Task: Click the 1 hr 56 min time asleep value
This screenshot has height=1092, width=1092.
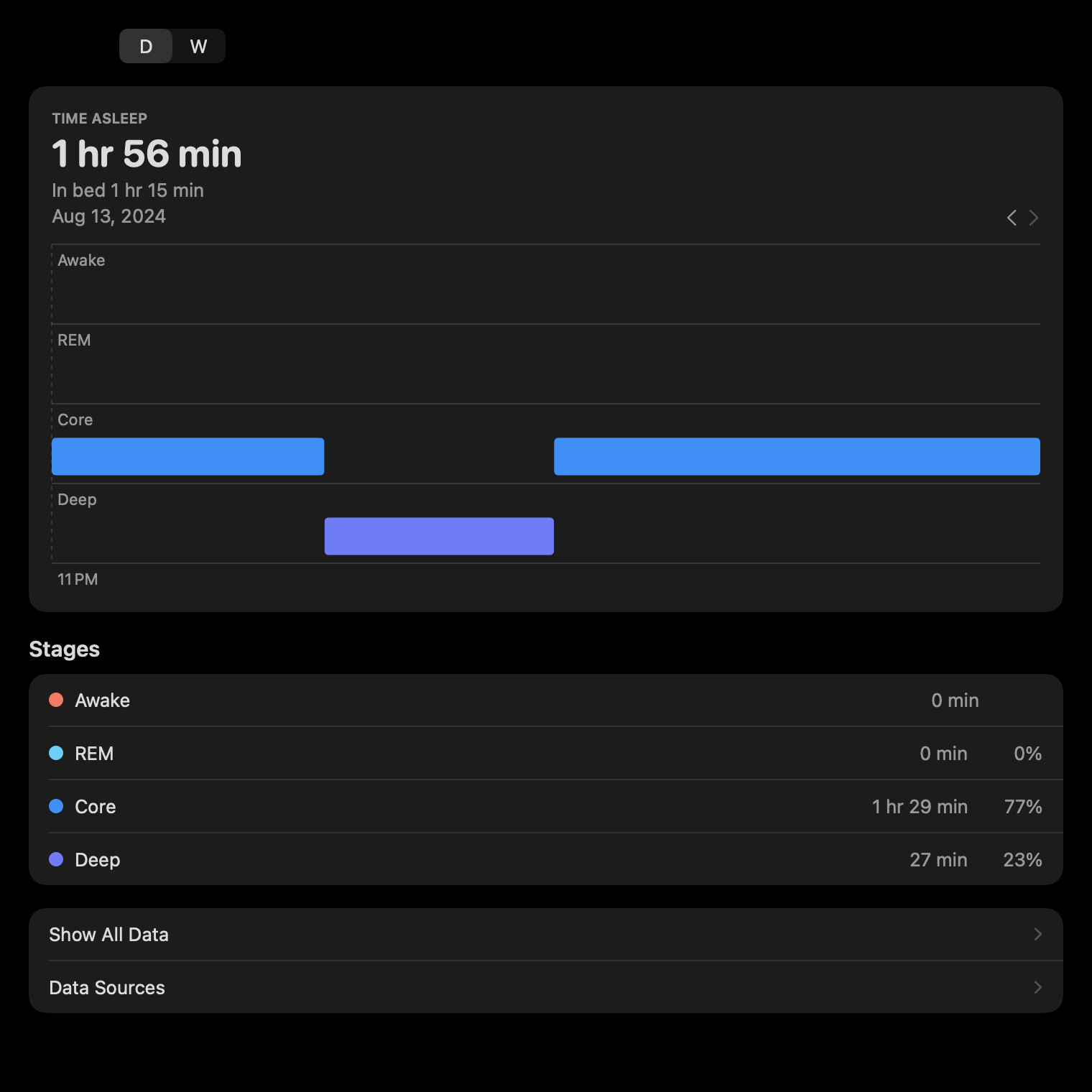Action: coord(147,154)
